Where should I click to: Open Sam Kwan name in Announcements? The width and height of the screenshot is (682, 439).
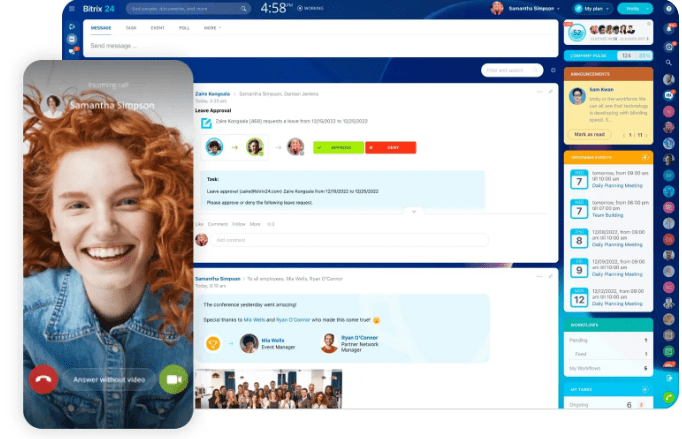(x=601, y=90)
